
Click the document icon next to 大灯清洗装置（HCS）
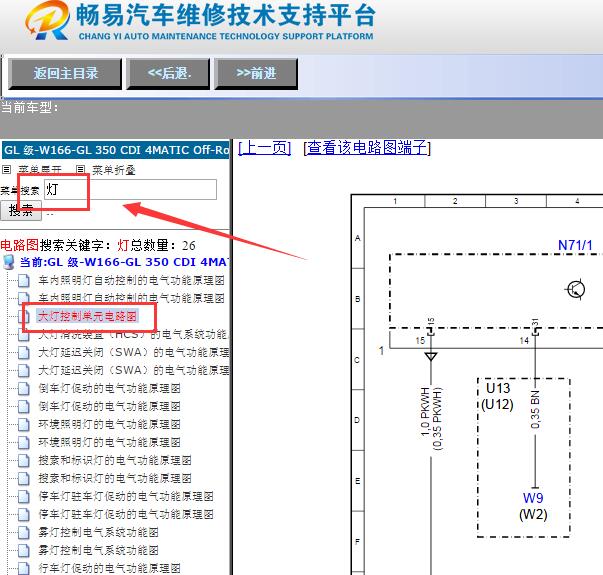24,335
